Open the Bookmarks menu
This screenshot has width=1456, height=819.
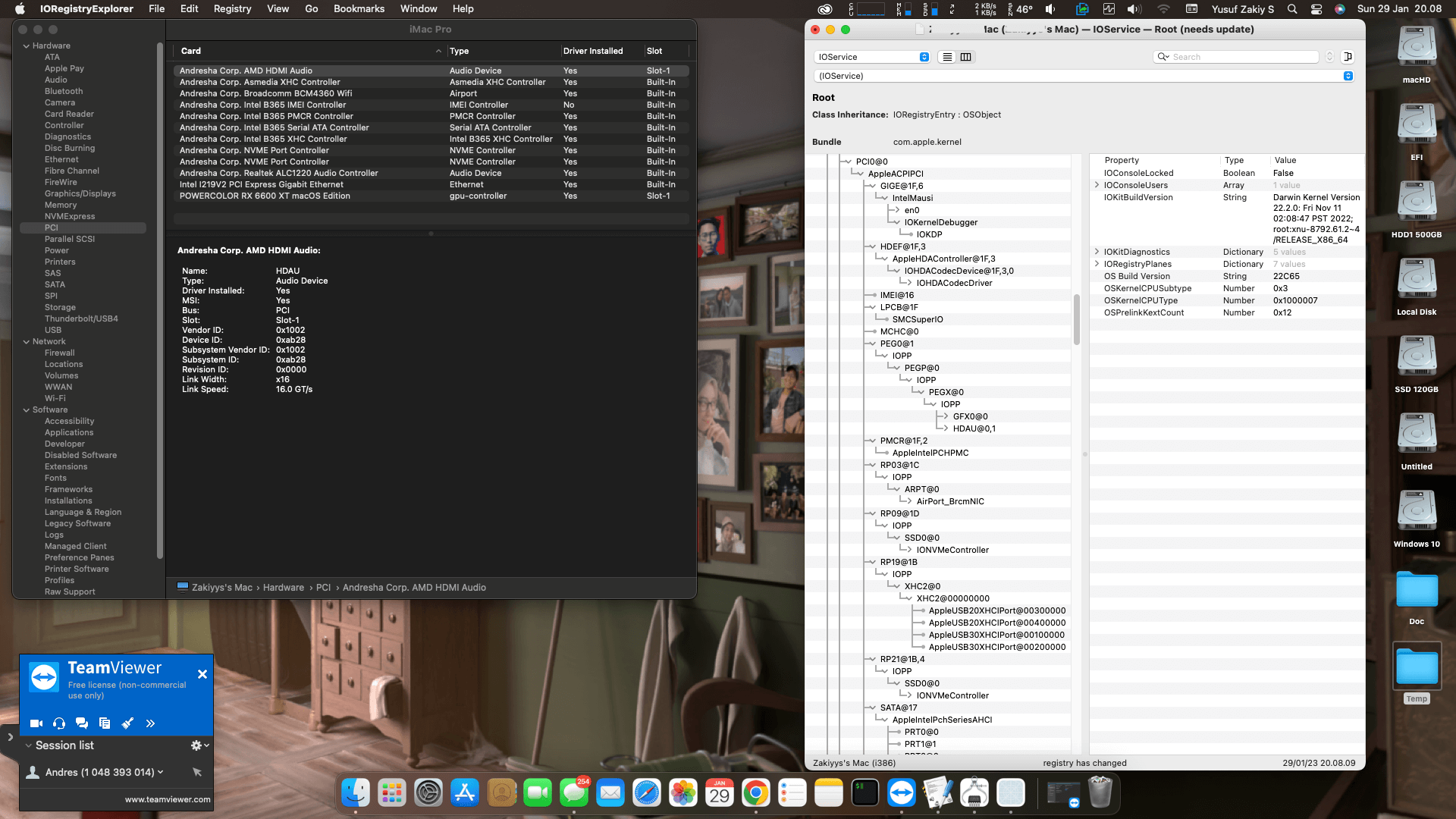[x=359, y=9]
